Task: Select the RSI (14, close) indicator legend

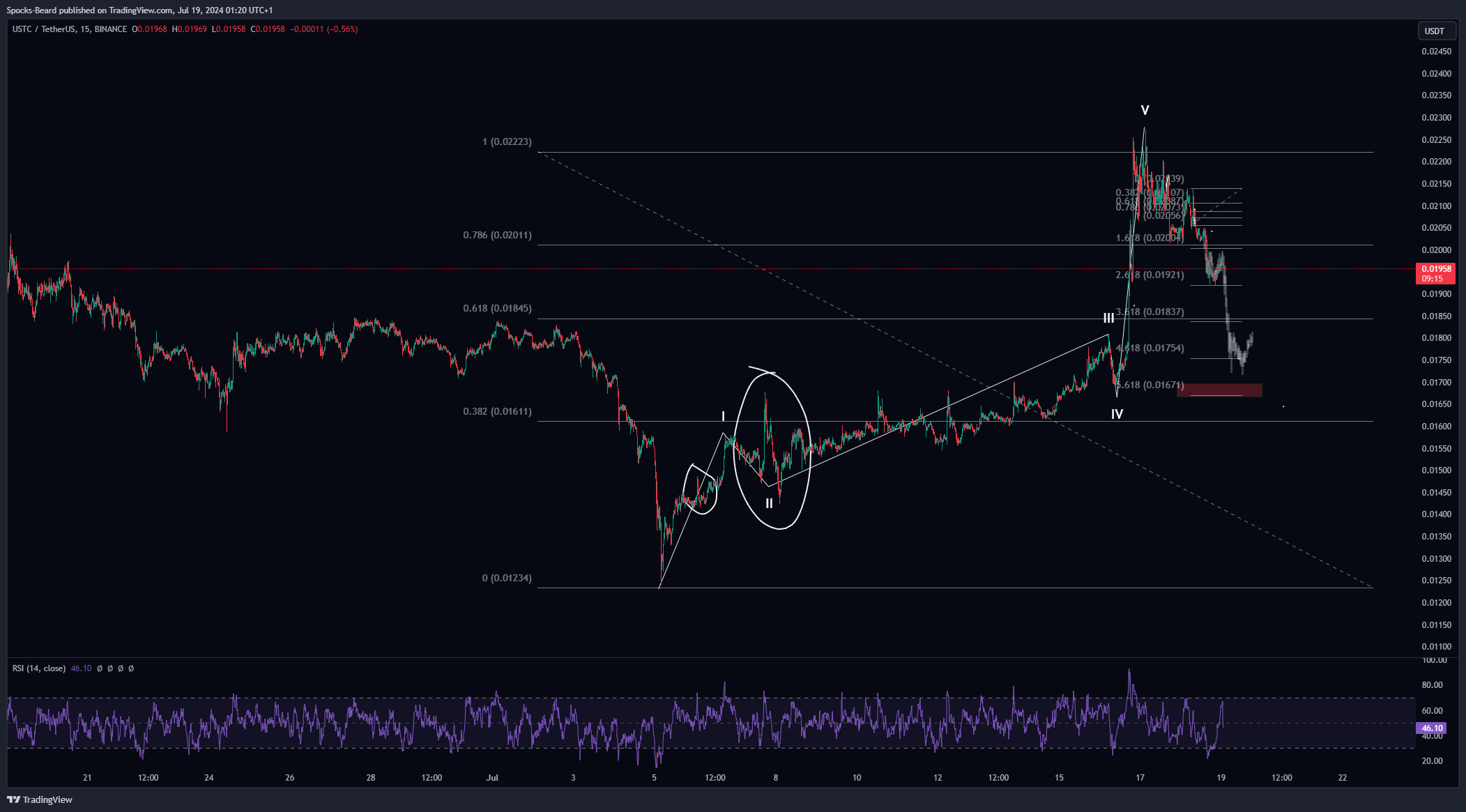Action: click(39, 668)
